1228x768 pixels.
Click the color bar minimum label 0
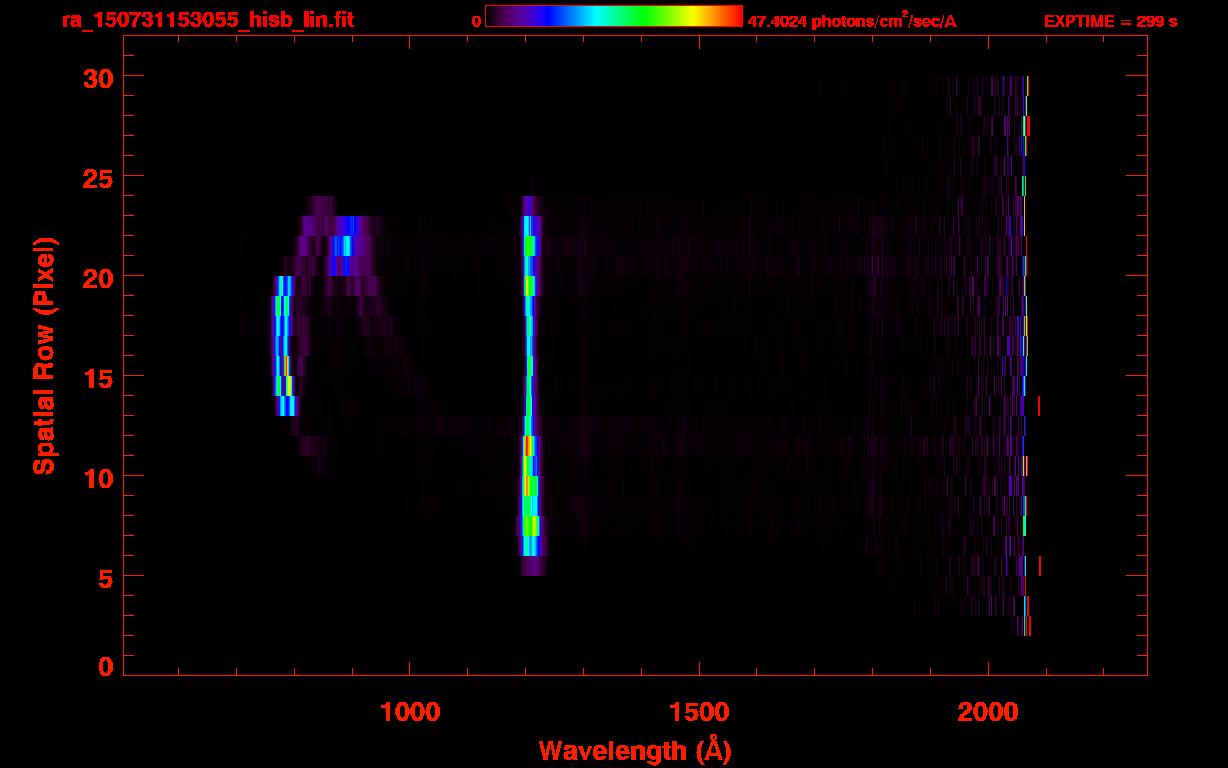click(477, 21)
